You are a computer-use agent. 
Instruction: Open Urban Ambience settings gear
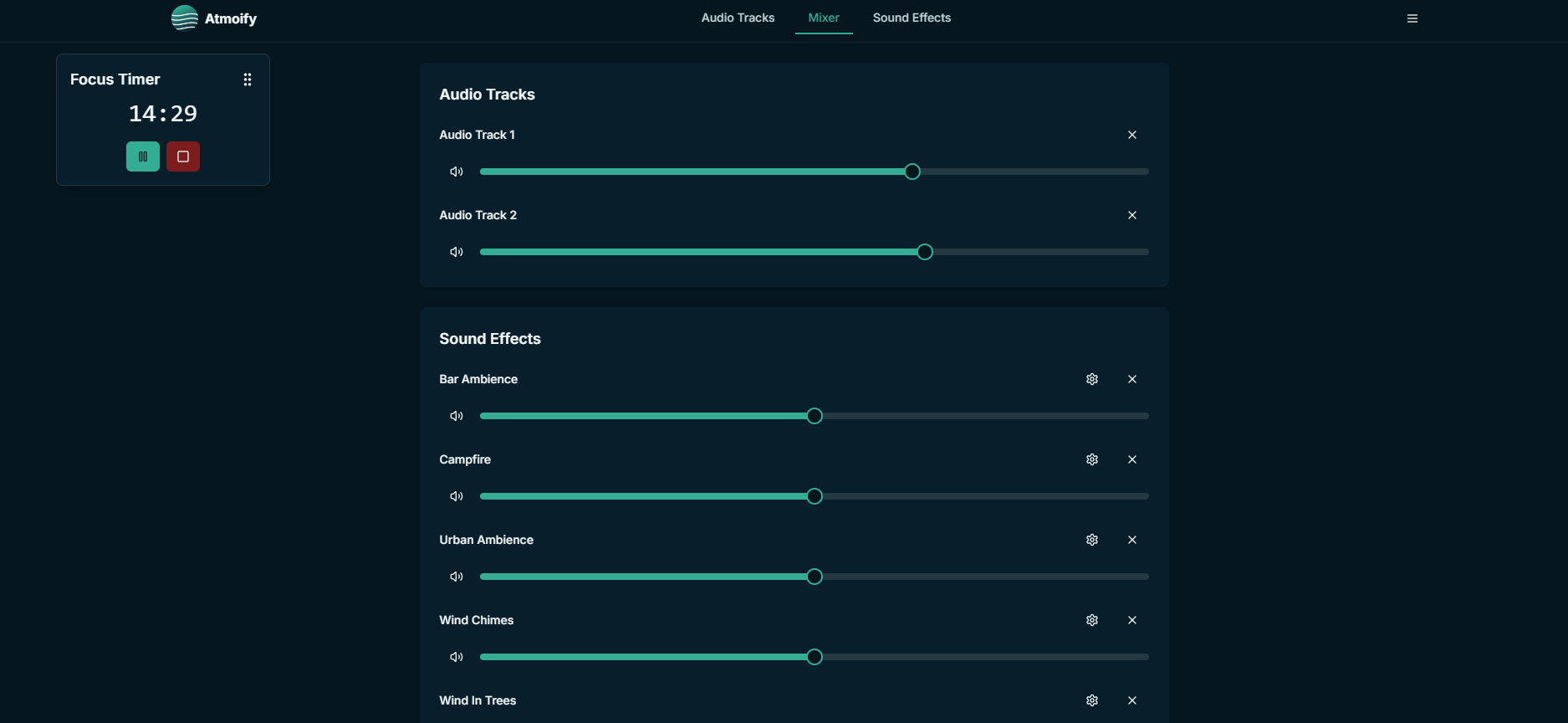pos(1092,540)
